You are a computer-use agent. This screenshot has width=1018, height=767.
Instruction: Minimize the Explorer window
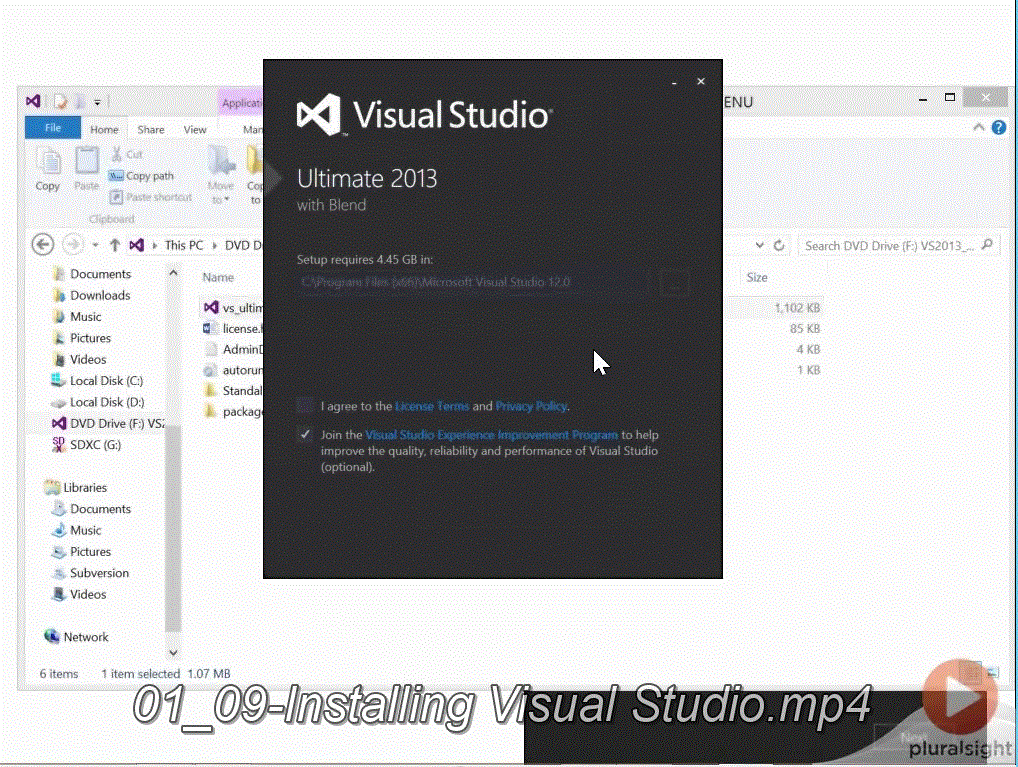click(x=923, y=99)
